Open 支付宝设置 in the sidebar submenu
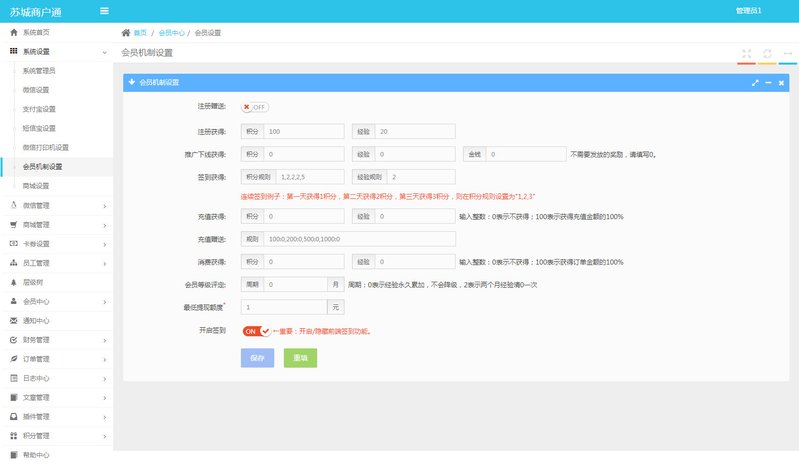Viewport: 799px width, 464px height. pyautogui.click(x=39, y=109)
